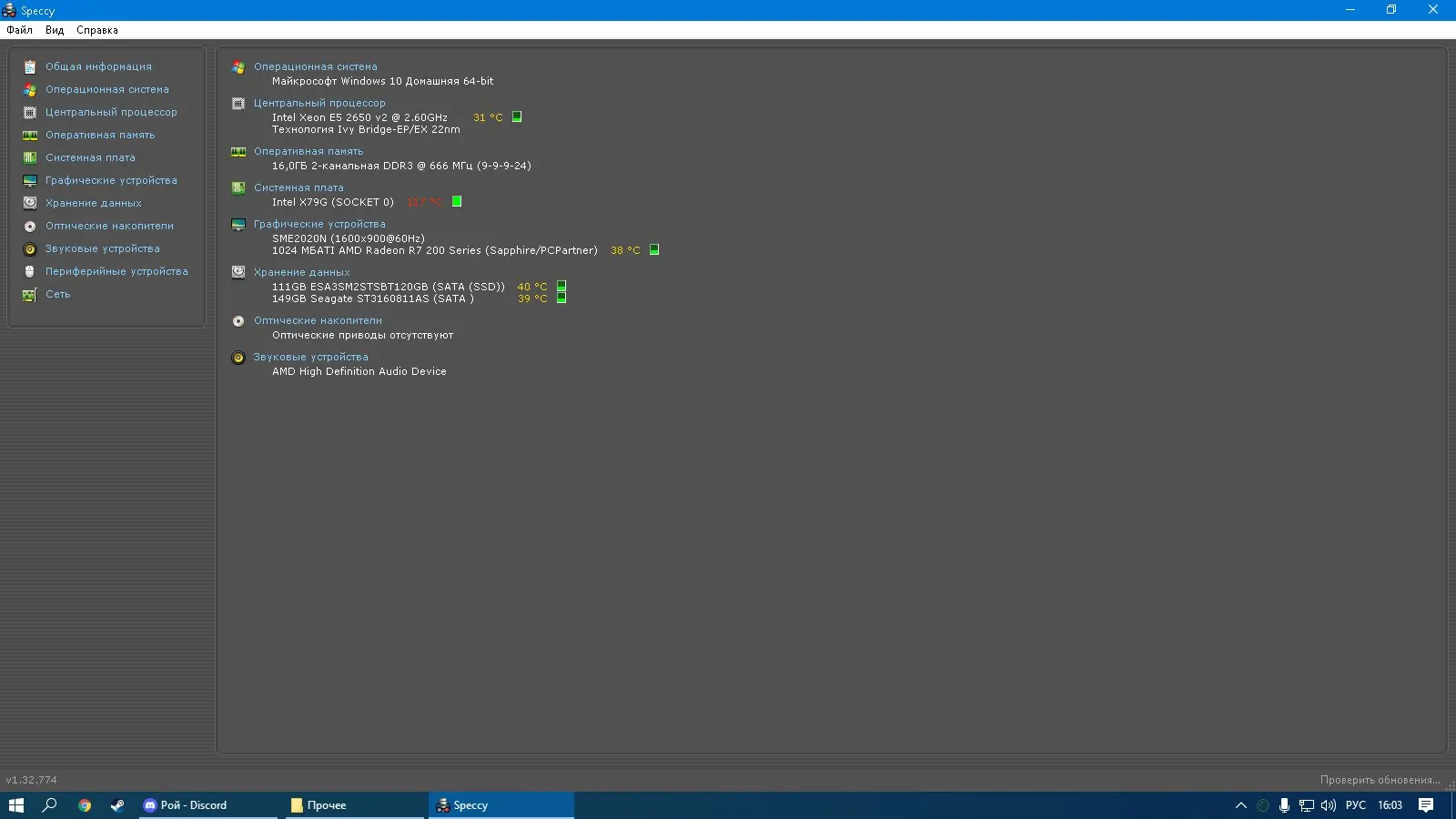Open the "Справка" menu

[x=97, y=30]
